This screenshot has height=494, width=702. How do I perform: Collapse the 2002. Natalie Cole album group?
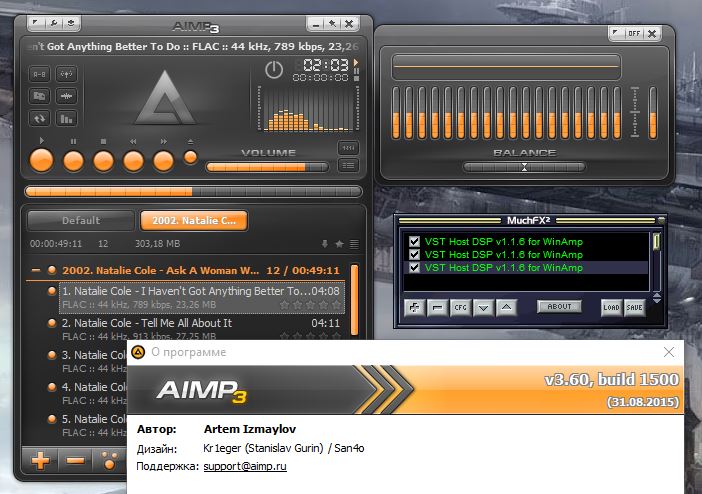36,270
